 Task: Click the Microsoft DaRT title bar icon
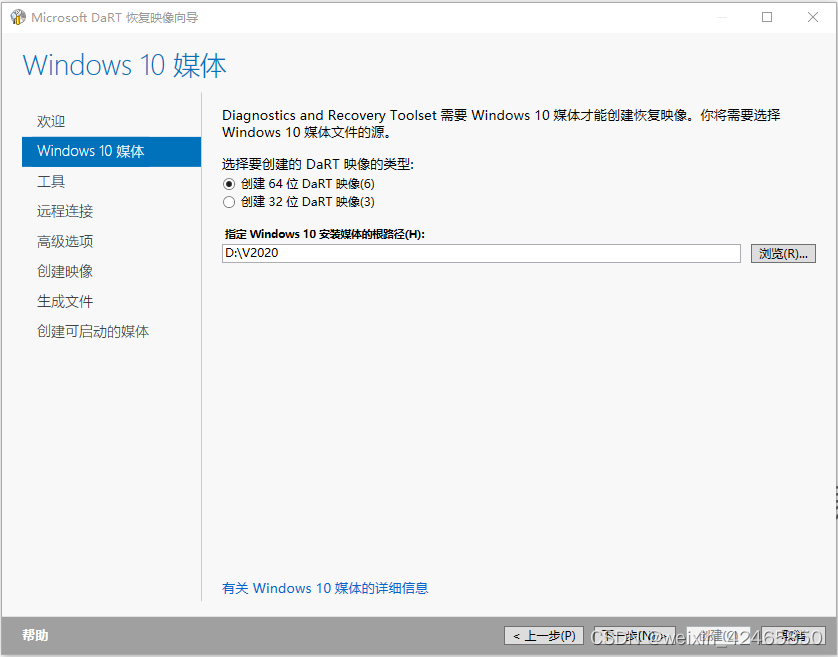18,17
